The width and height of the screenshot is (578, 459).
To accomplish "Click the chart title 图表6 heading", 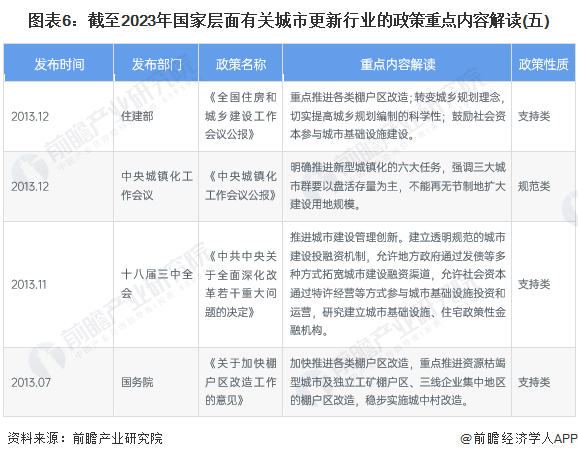I will coord(289,21).
